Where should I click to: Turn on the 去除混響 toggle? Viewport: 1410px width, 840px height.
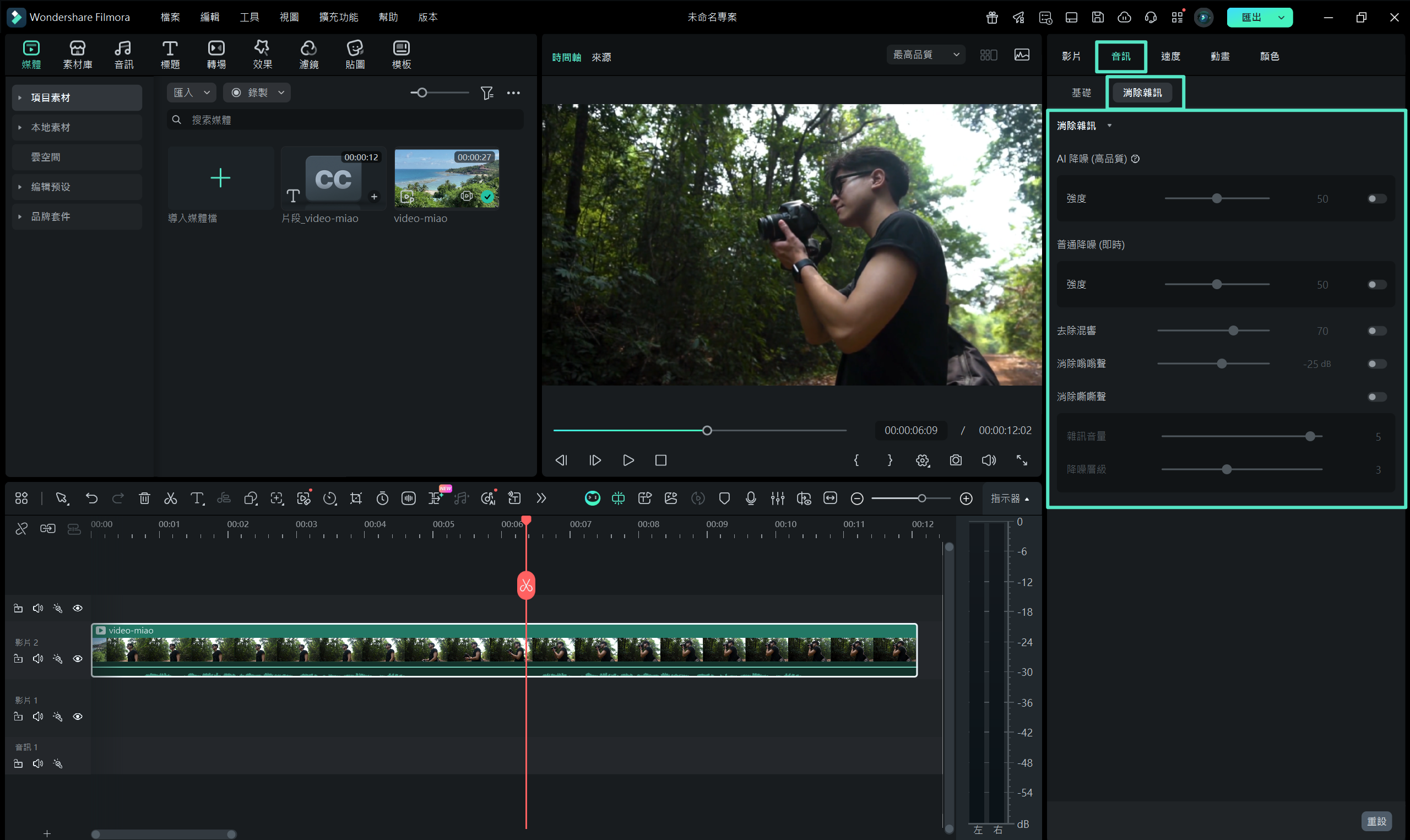1376,331
